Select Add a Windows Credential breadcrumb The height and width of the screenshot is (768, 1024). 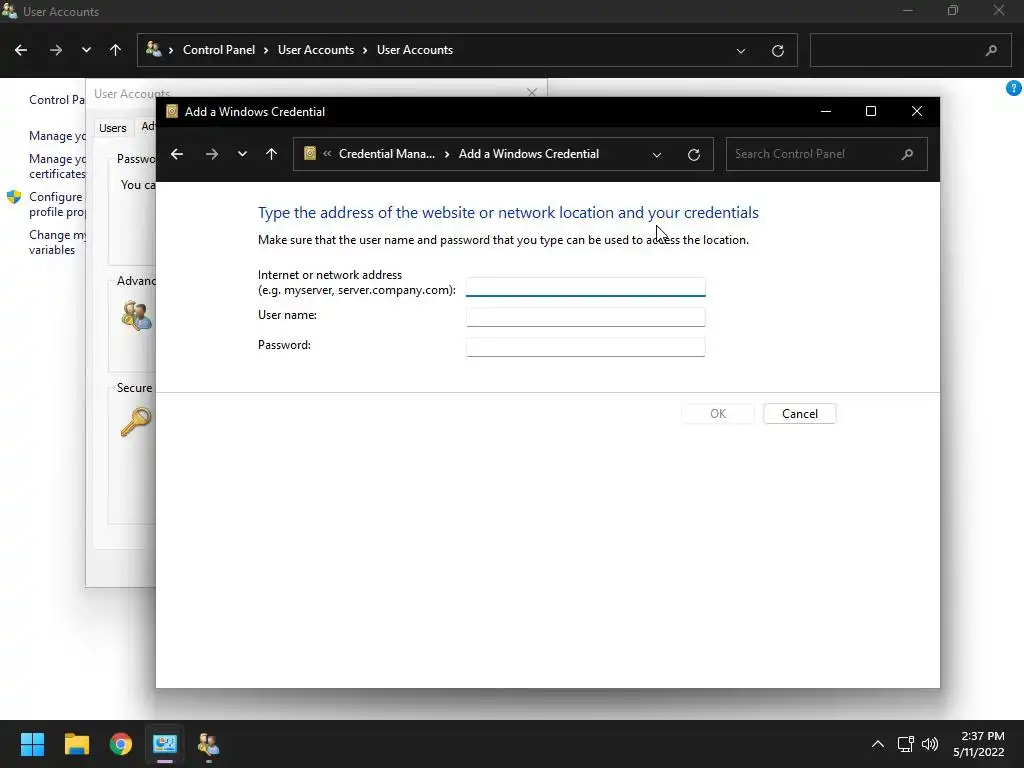click(529, 154)
